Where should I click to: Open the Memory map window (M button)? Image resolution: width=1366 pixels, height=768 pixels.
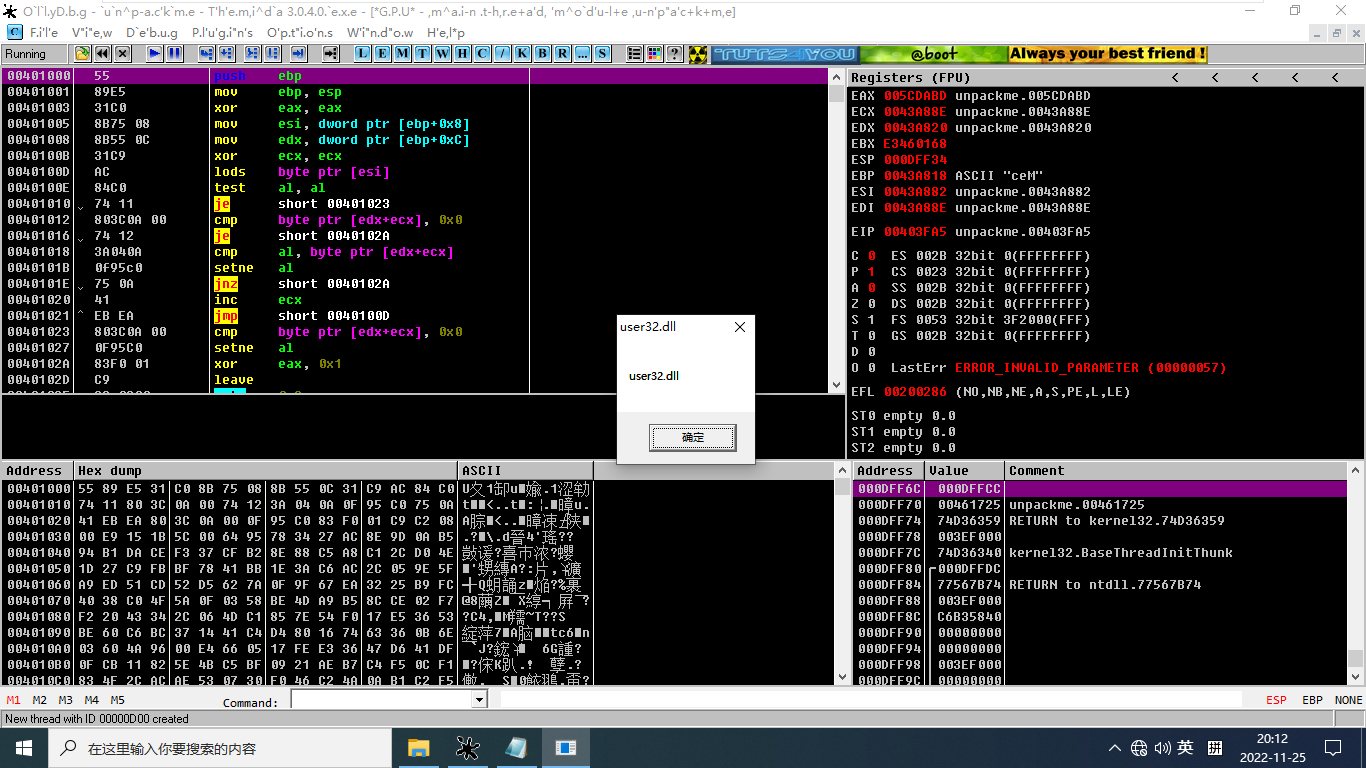[x=402, y=54]
